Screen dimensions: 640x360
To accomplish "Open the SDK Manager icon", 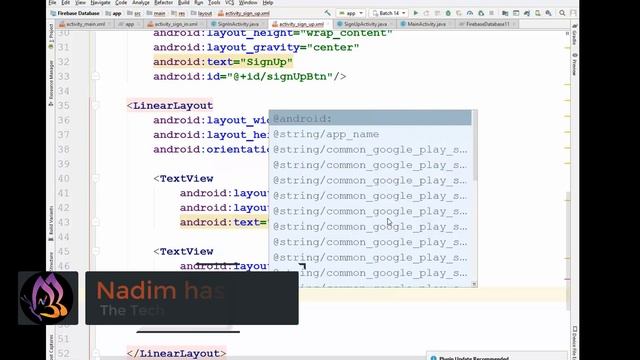I will coord(549,13).
